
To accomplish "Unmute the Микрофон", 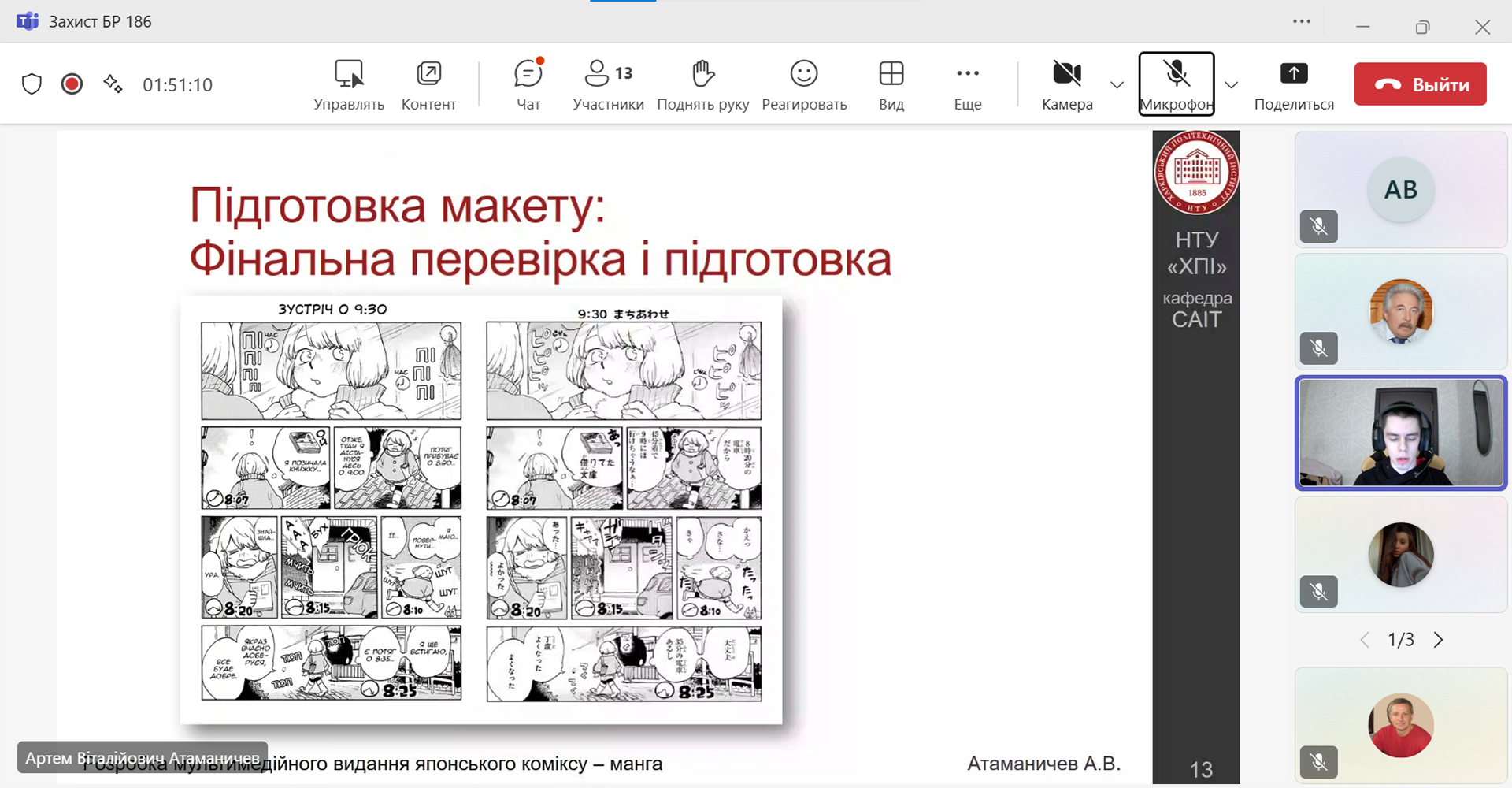I will click(x=1177, y=84).
